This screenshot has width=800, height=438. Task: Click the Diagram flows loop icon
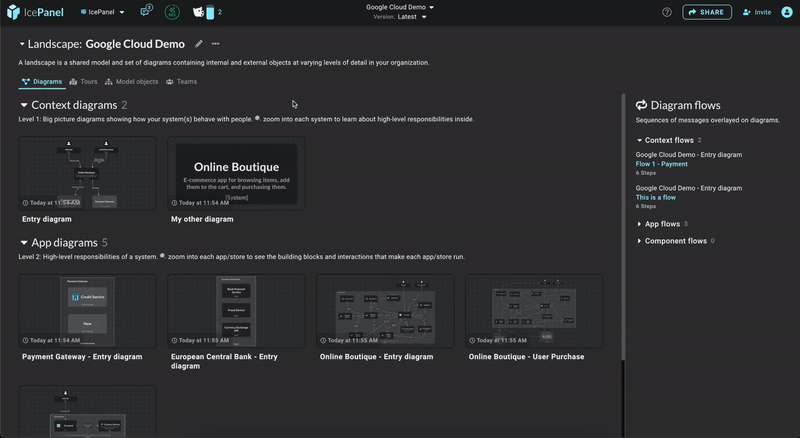point(641,105)
